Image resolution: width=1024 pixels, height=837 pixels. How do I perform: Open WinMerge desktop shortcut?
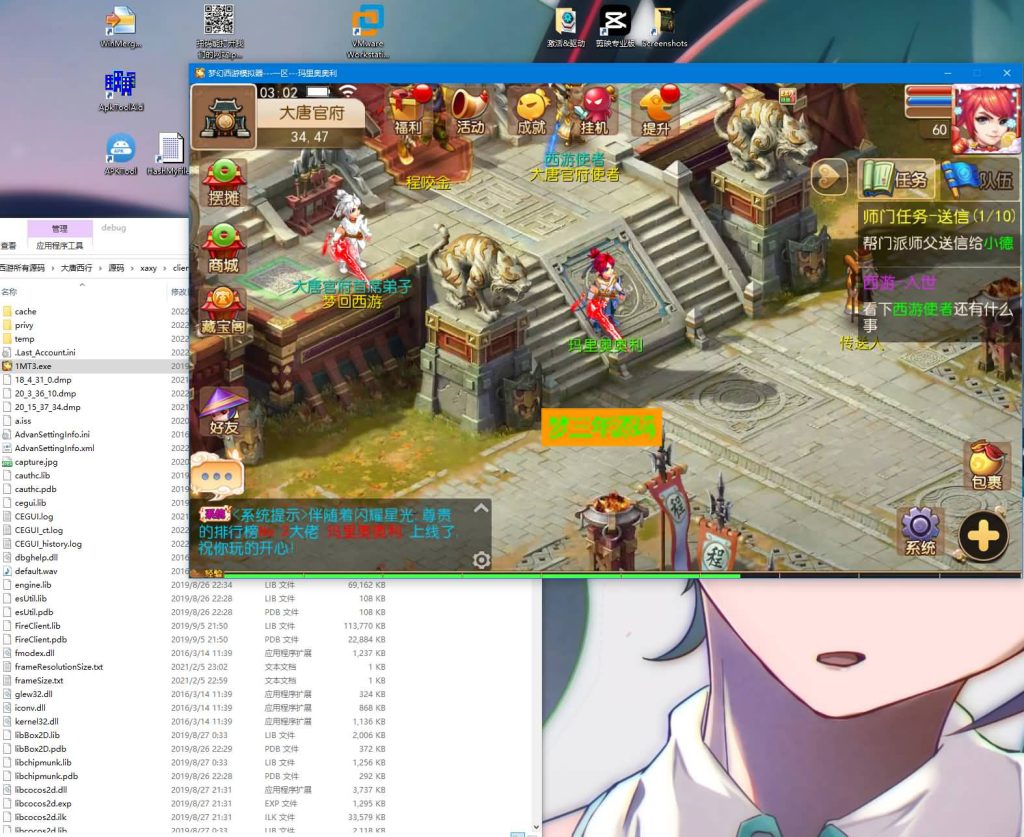(121, 27)
